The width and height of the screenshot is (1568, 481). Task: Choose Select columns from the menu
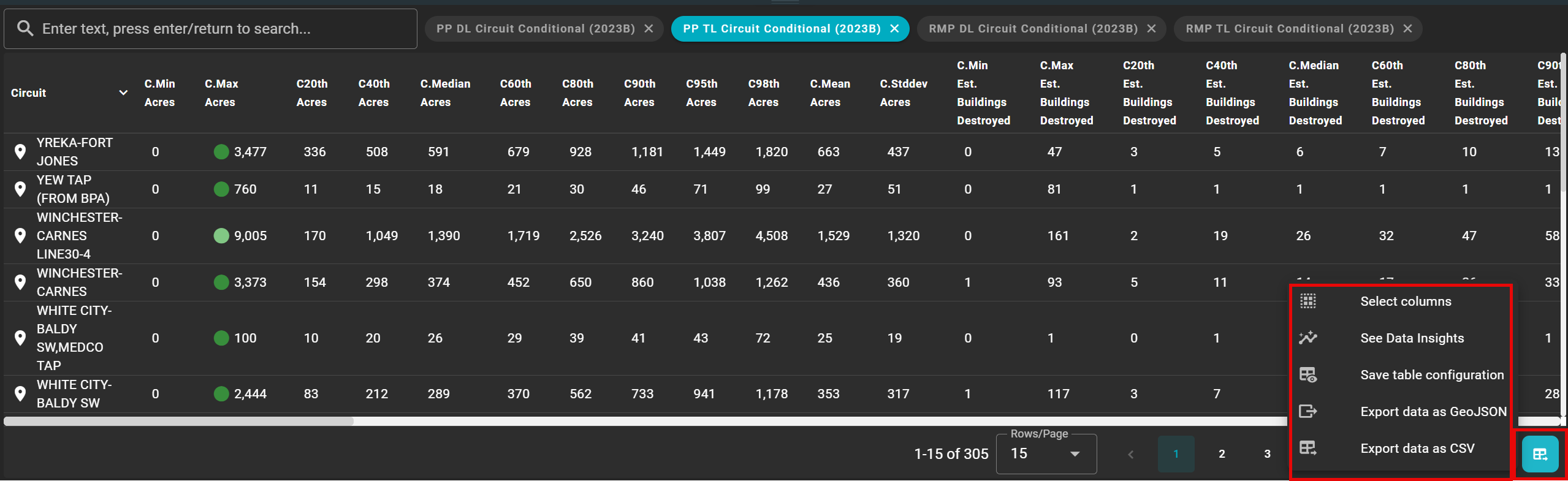1405,301
